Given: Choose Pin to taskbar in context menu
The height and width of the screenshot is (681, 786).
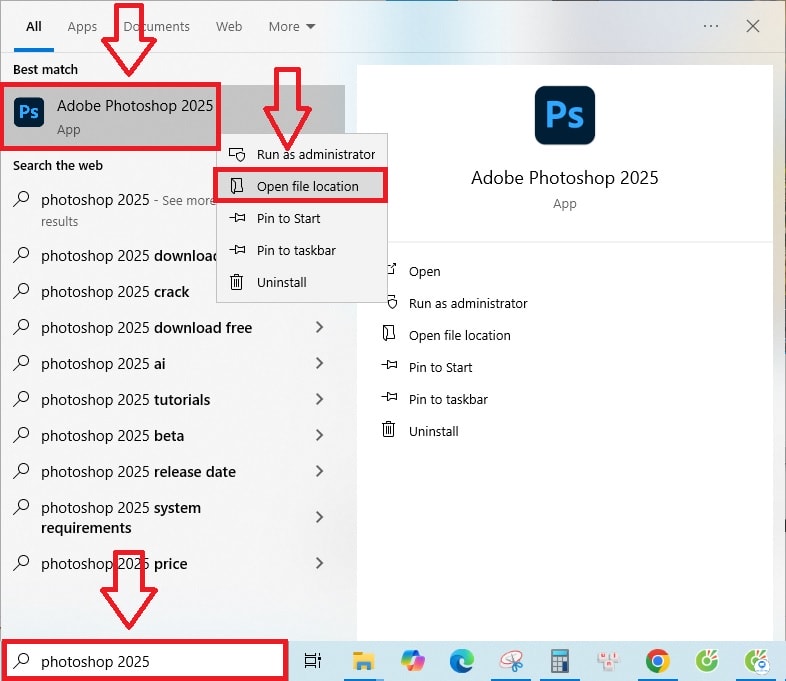Looking at the screenshot, I should pos(302,251).
